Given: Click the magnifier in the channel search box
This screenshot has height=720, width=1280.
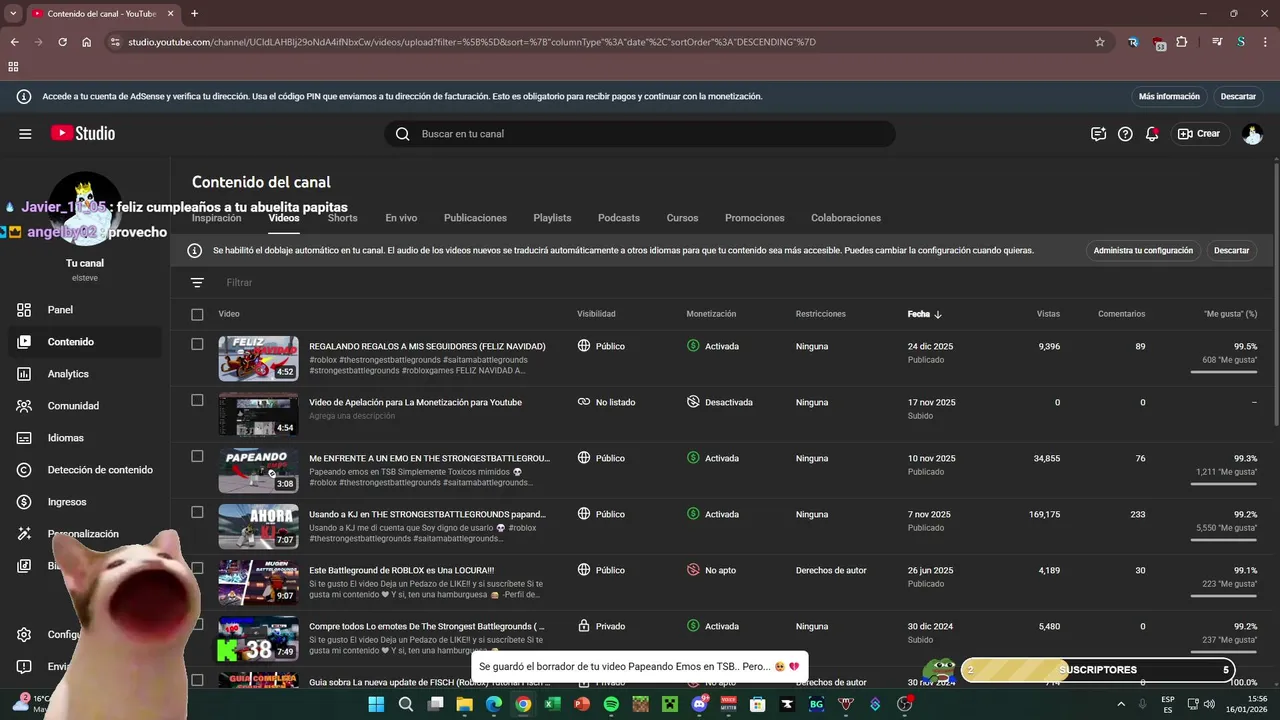Looking at the screenshot, I should [402, 134].
